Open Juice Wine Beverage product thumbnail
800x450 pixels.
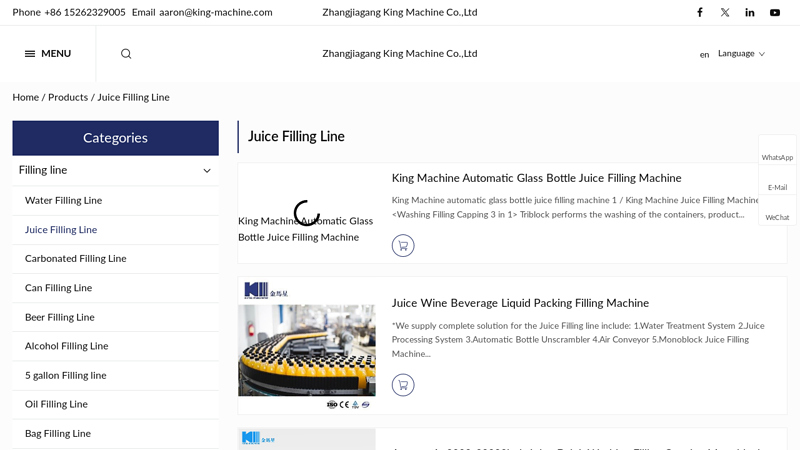tap(307, 345)
